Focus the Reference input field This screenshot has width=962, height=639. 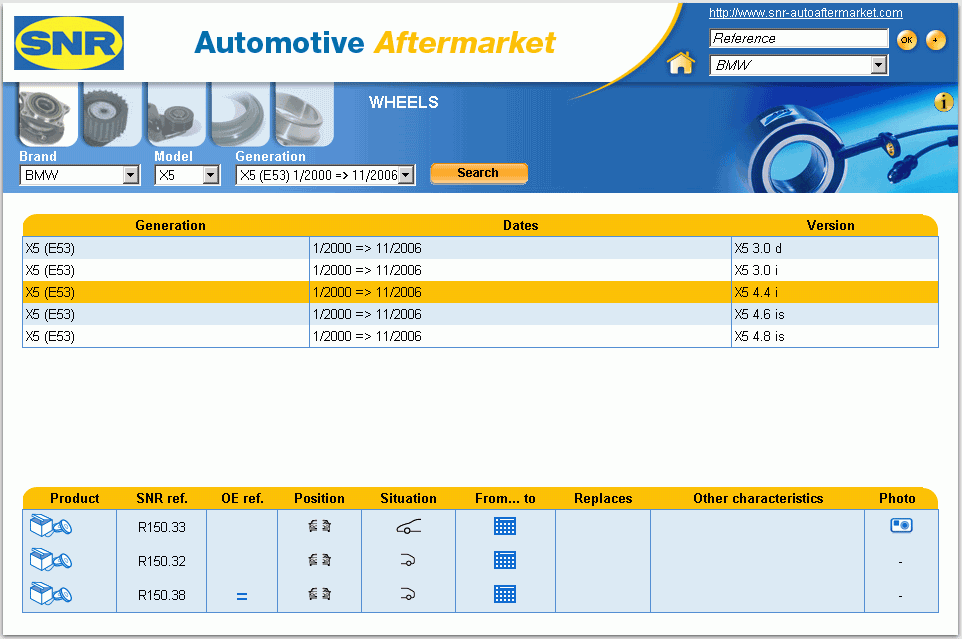799,38
